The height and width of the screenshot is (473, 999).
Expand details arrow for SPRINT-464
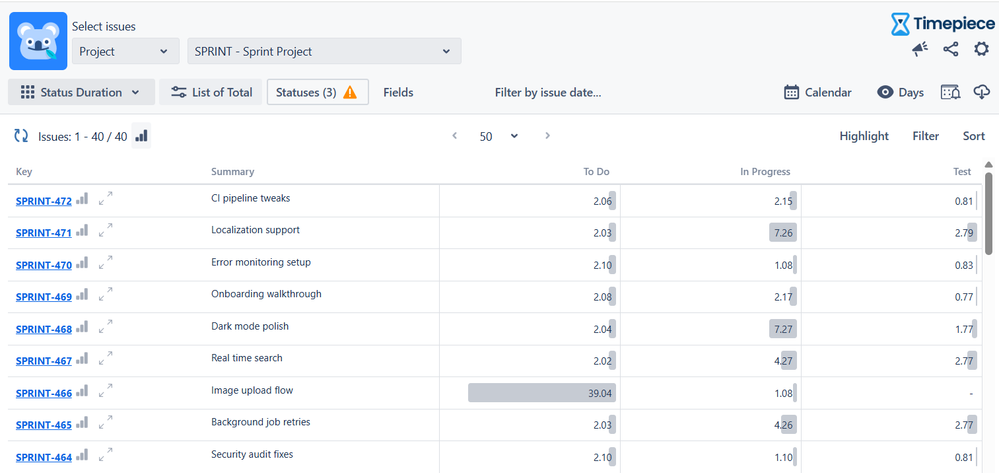coord(106,454)
